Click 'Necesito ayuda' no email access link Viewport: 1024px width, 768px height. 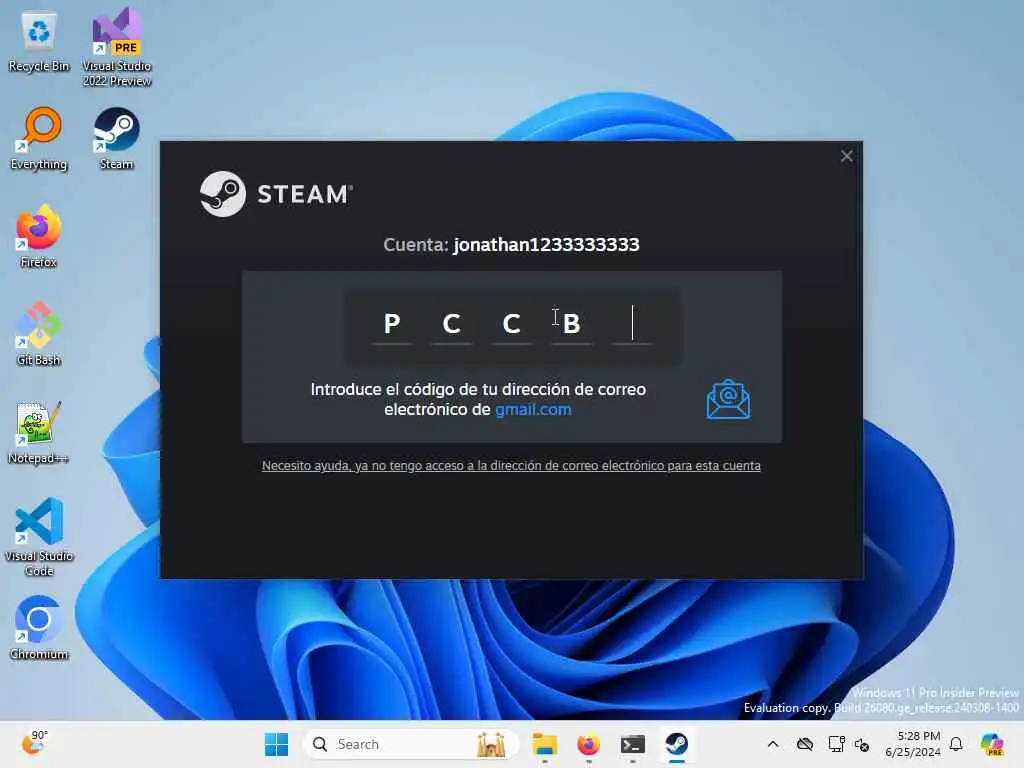point(511,466)
